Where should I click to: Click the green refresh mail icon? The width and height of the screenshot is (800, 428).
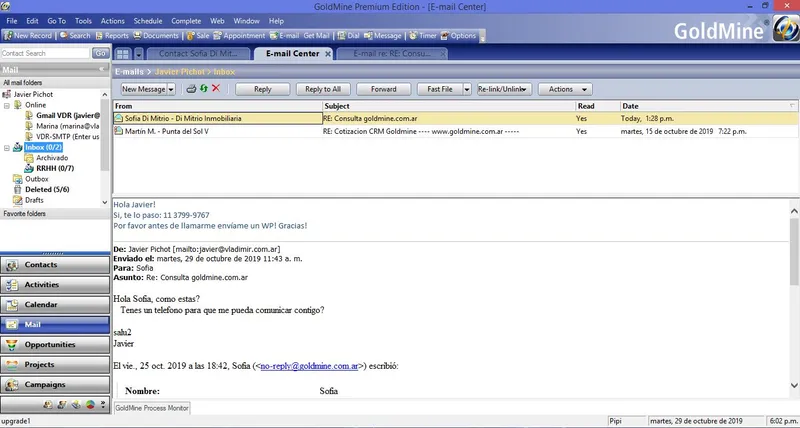[x=204, y=89]
